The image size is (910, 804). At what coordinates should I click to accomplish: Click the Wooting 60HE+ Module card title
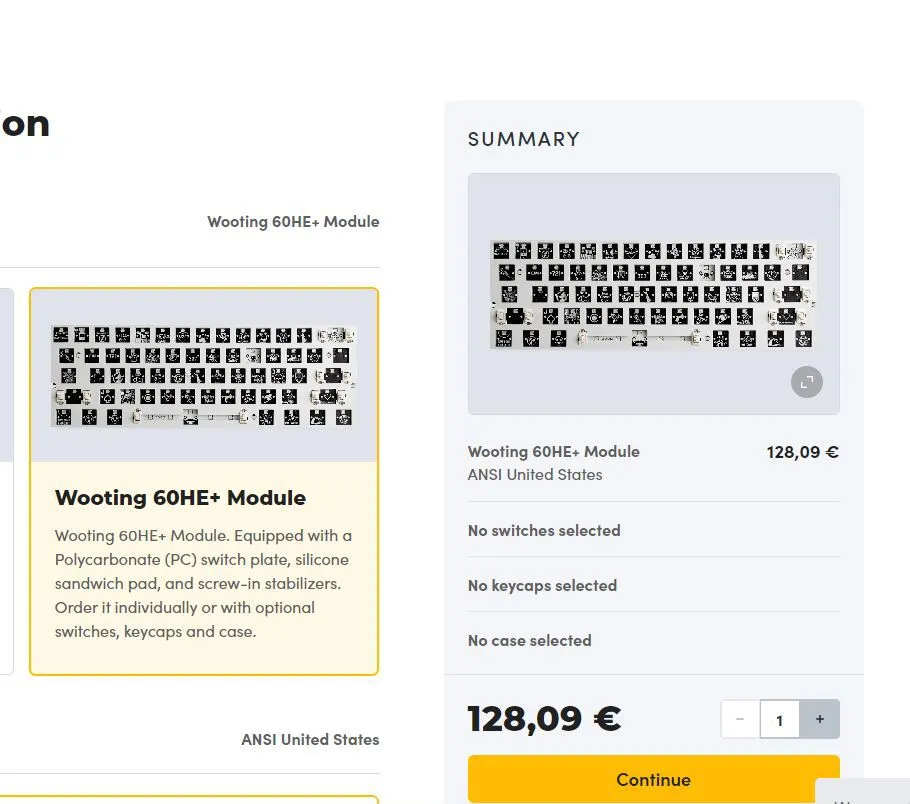[x=180, y=498]
